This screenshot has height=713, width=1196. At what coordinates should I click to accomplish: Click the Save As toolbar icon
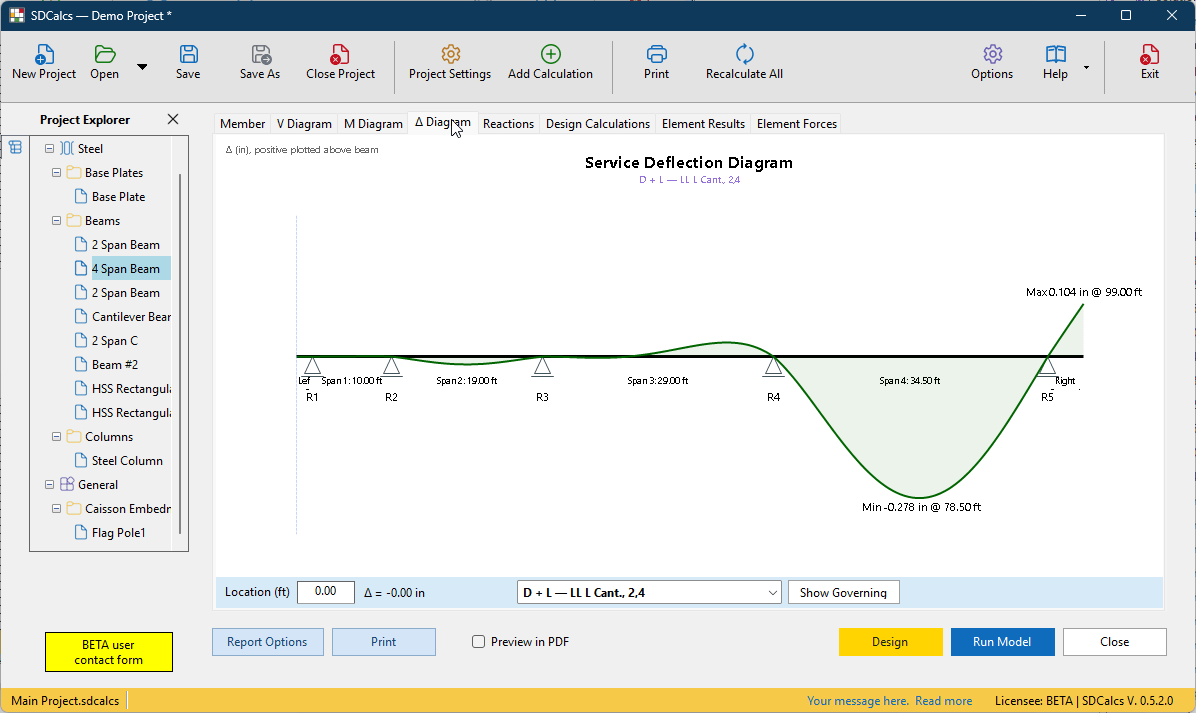261,55
